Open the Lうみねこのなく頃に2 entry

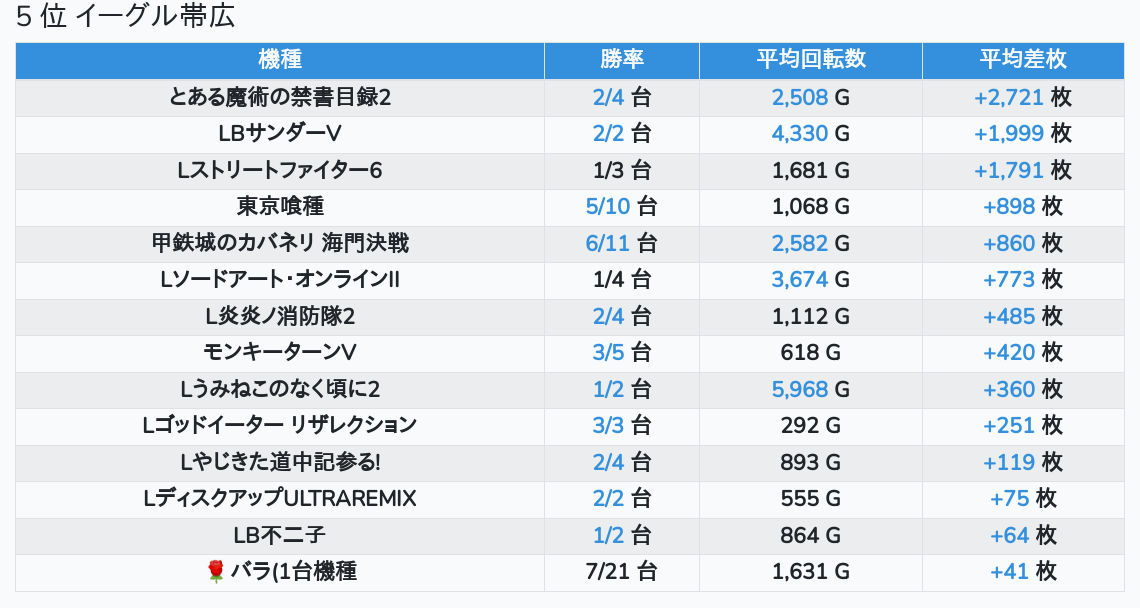[x=280, y=389]
